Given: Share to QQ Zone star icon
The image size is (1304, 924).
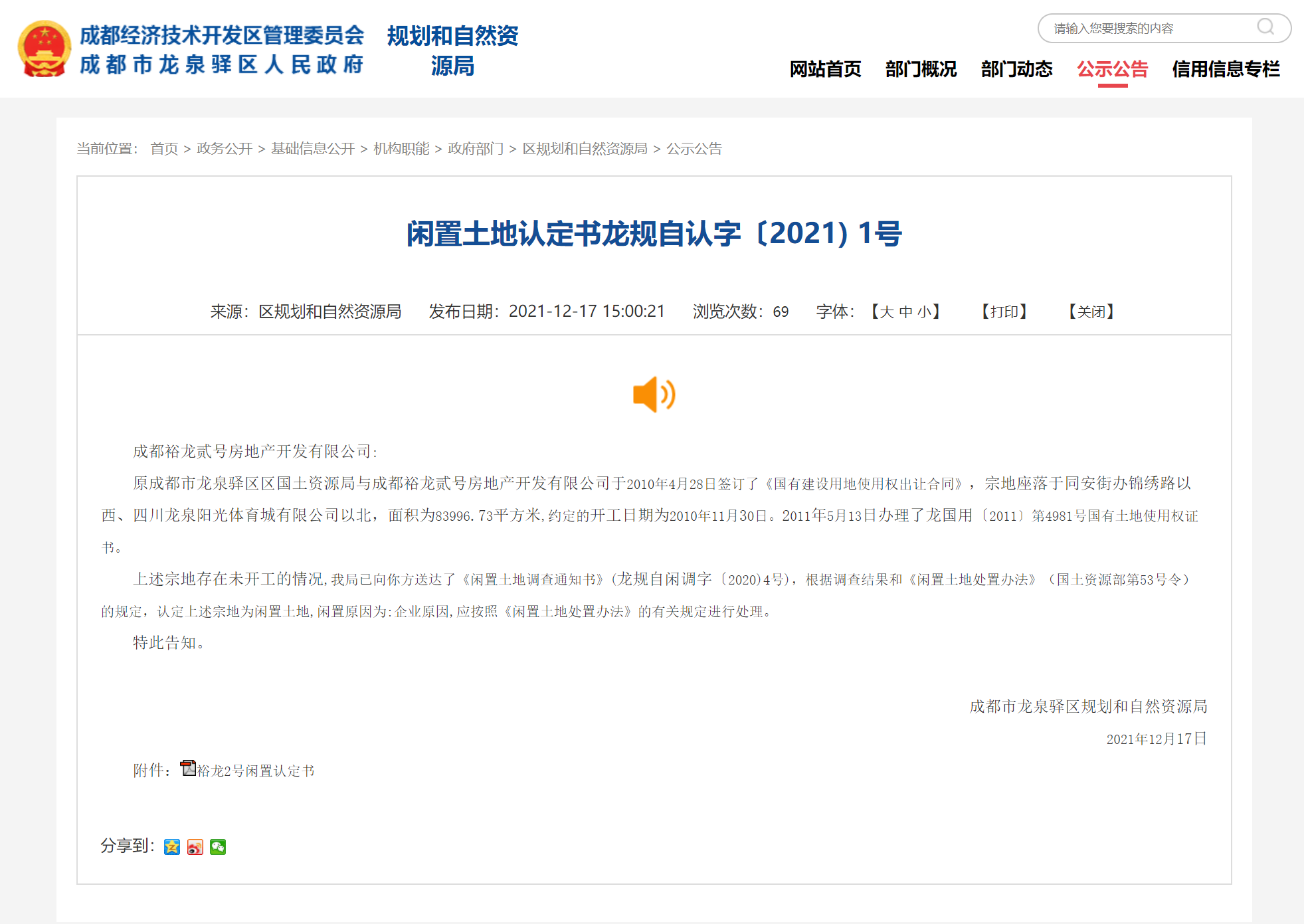Looking at the screenshot, I should (x=172, y=847).
